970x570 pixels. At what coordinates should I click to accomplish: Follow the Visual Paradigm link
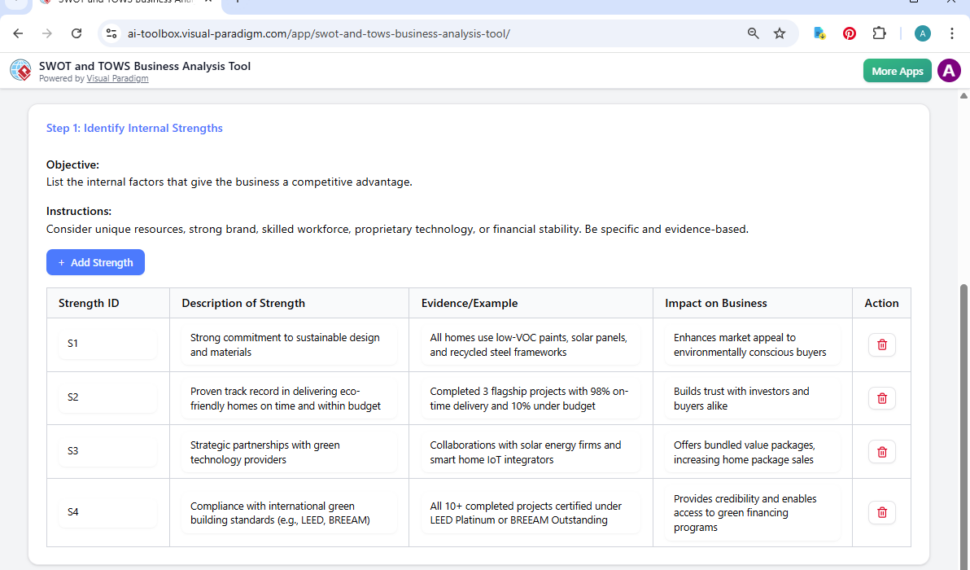pos(117,79)
